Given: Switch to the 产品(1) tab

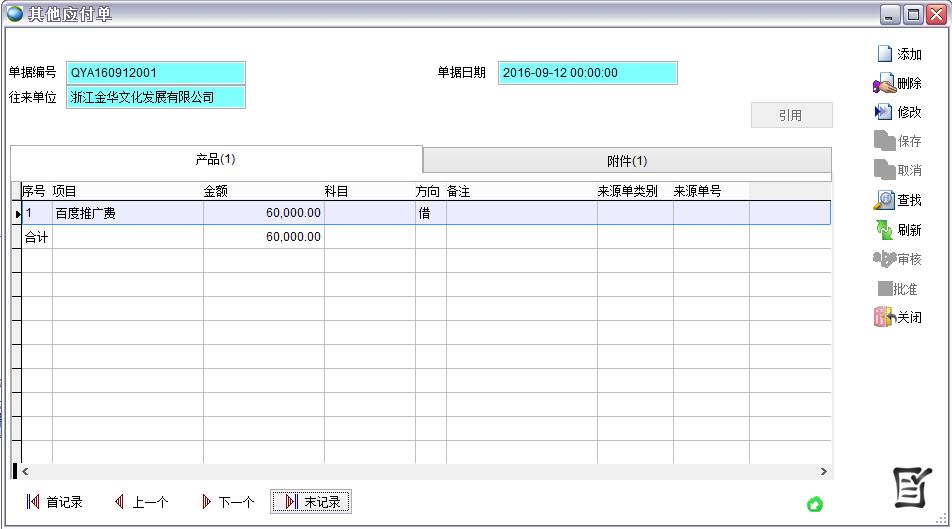Looking at the screenshot, I should [215, 160].
